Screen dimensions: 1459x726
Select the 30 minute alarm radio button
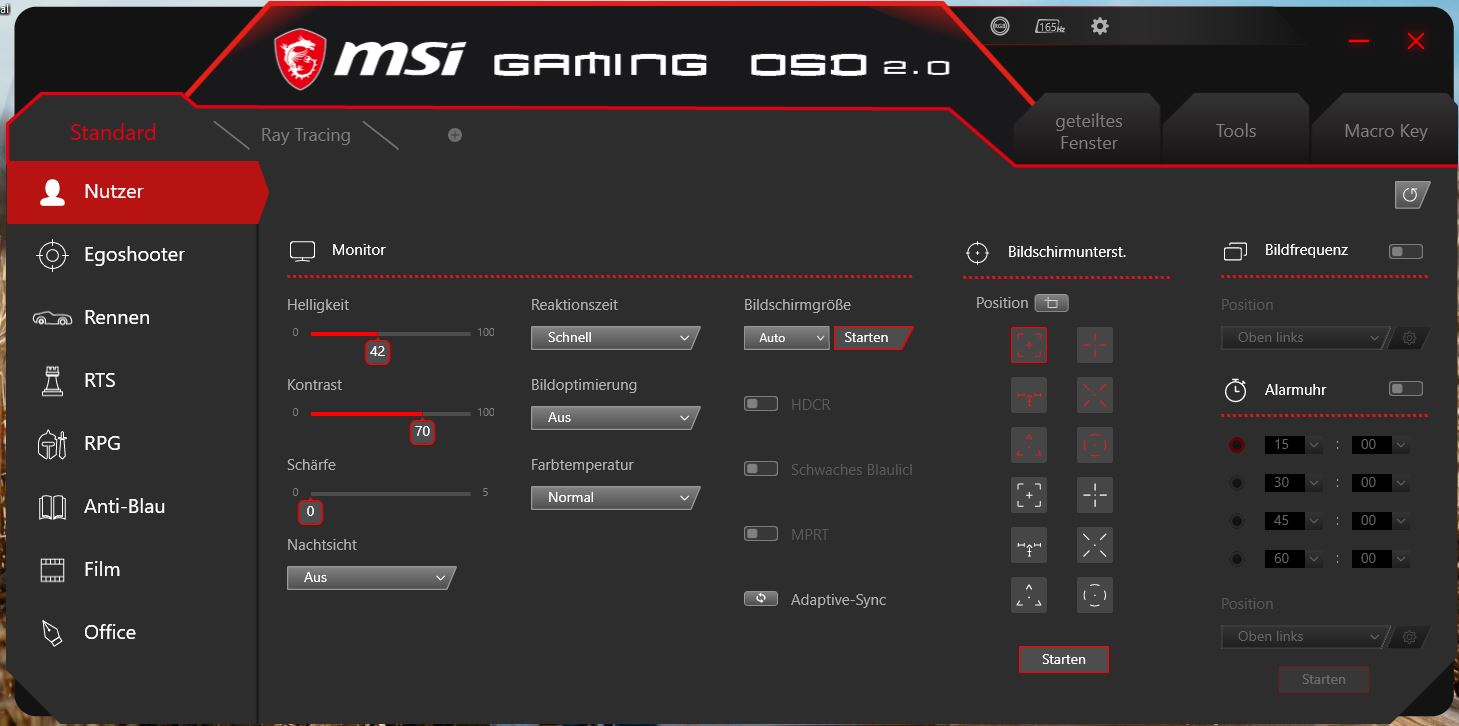(x=1237, y=483)
